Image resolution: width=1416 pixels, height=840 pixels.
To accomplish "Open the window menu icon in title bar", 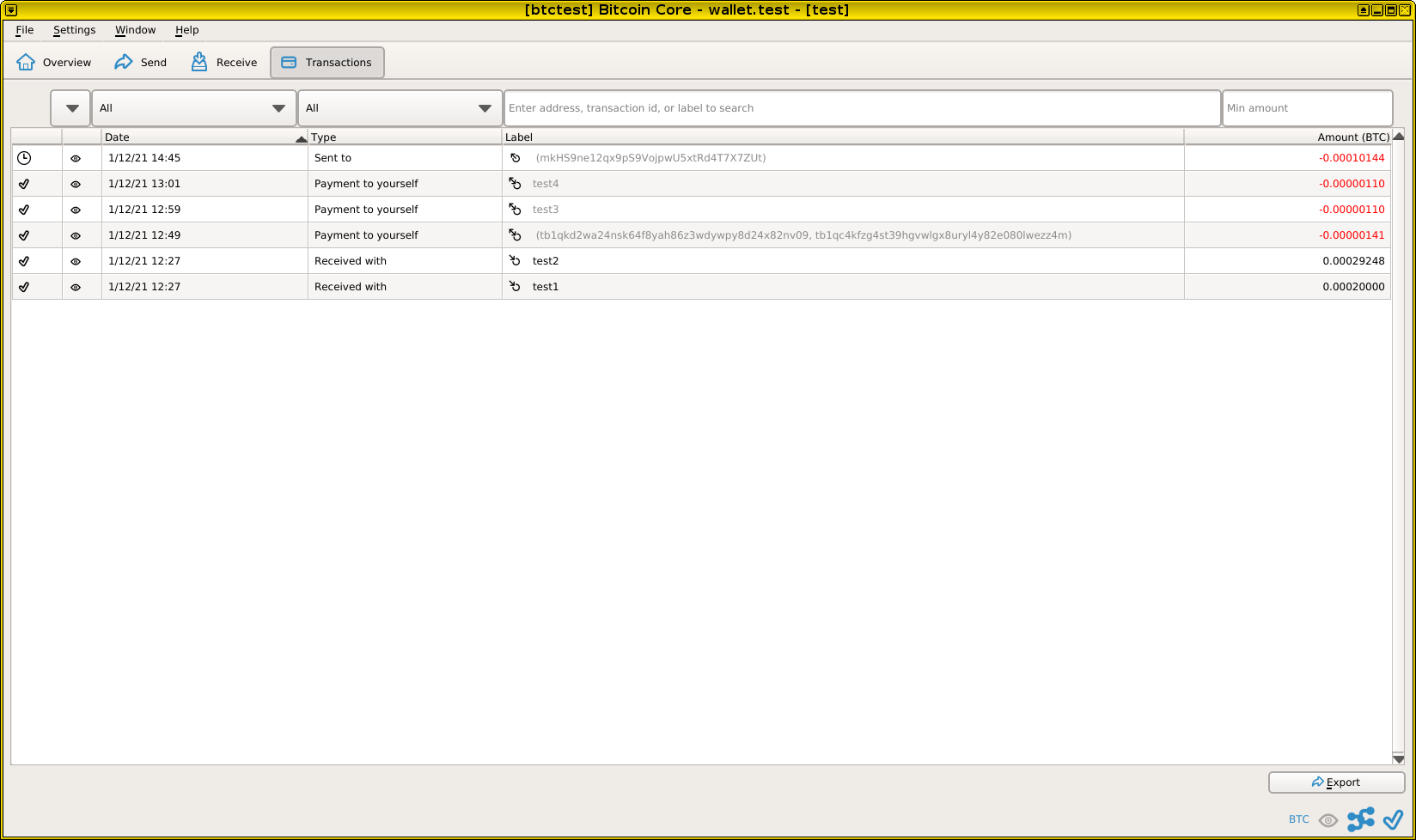I will coord(11,10).
